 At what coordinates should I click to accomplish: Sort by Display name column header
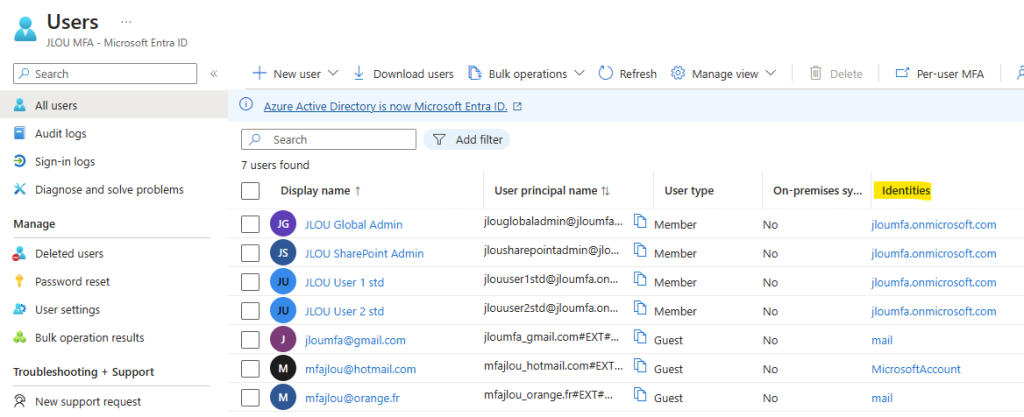point(320,191)
